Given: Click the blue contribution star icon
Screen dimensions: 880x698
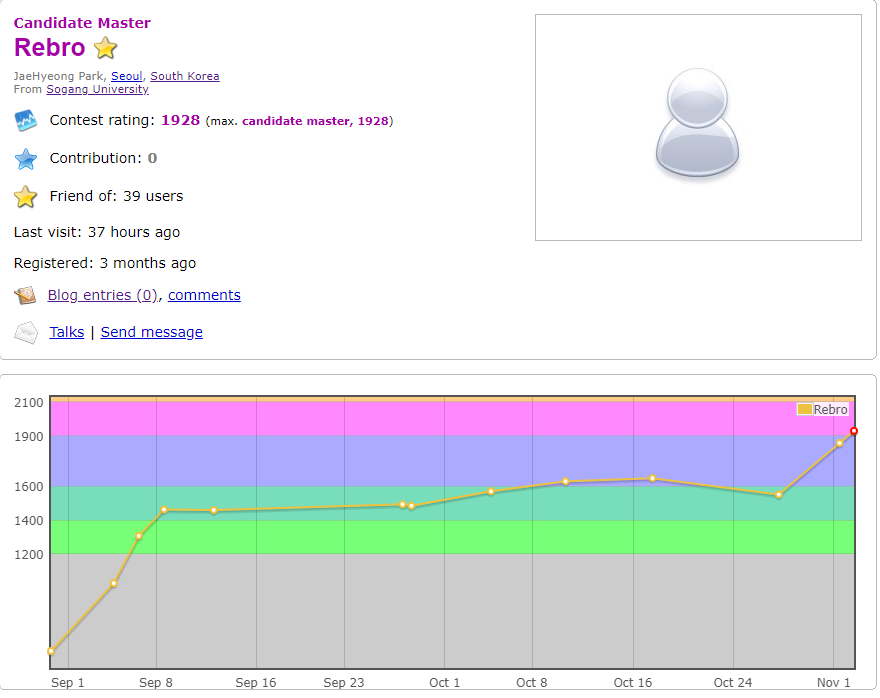Looking at the screenshot, I should coord(25,159).
